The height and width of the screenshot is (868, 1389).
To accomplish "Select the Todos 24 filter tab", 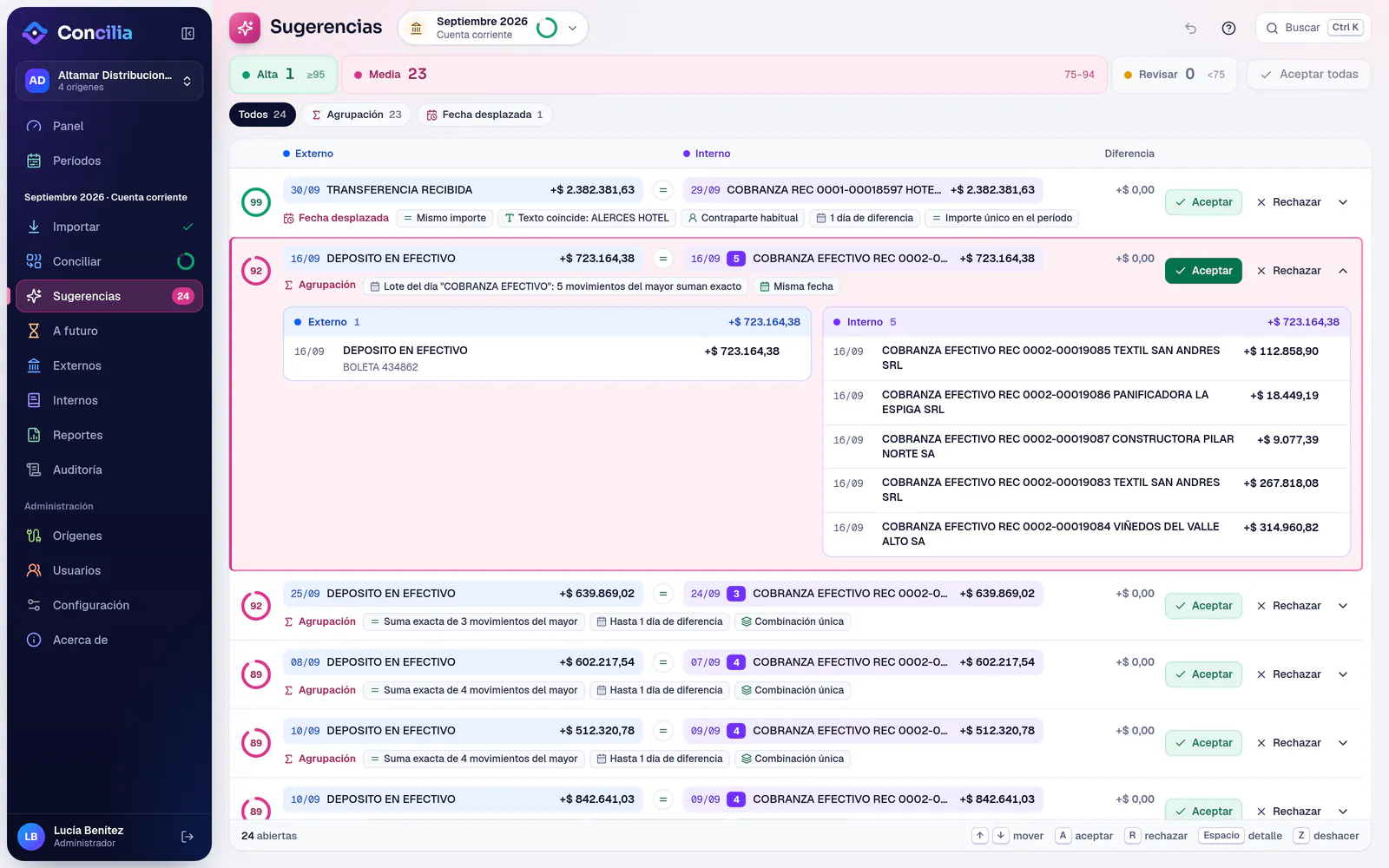I will tap(262, 115).
